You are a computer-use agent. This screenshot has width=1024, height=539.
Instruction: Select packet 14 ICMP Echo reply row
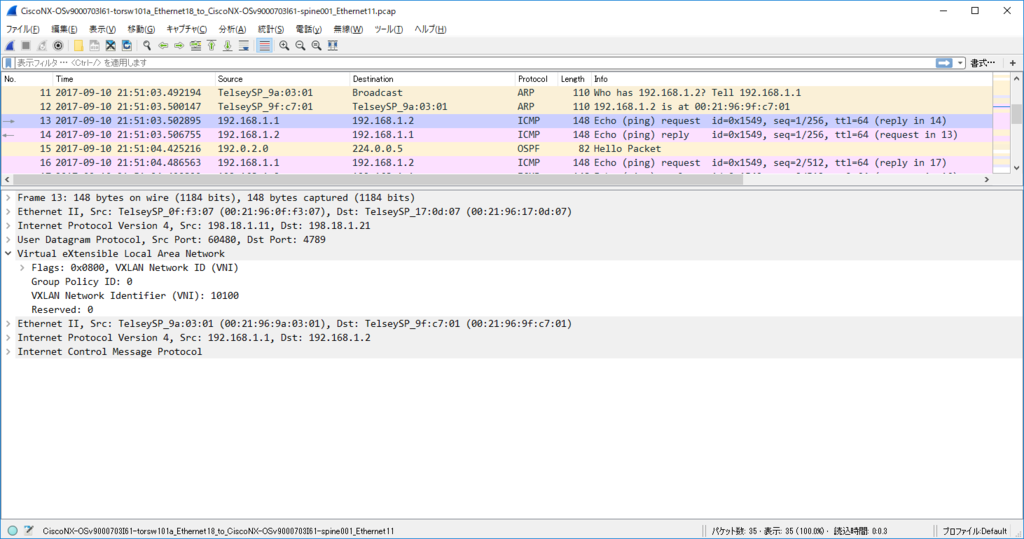coord(496,135)
